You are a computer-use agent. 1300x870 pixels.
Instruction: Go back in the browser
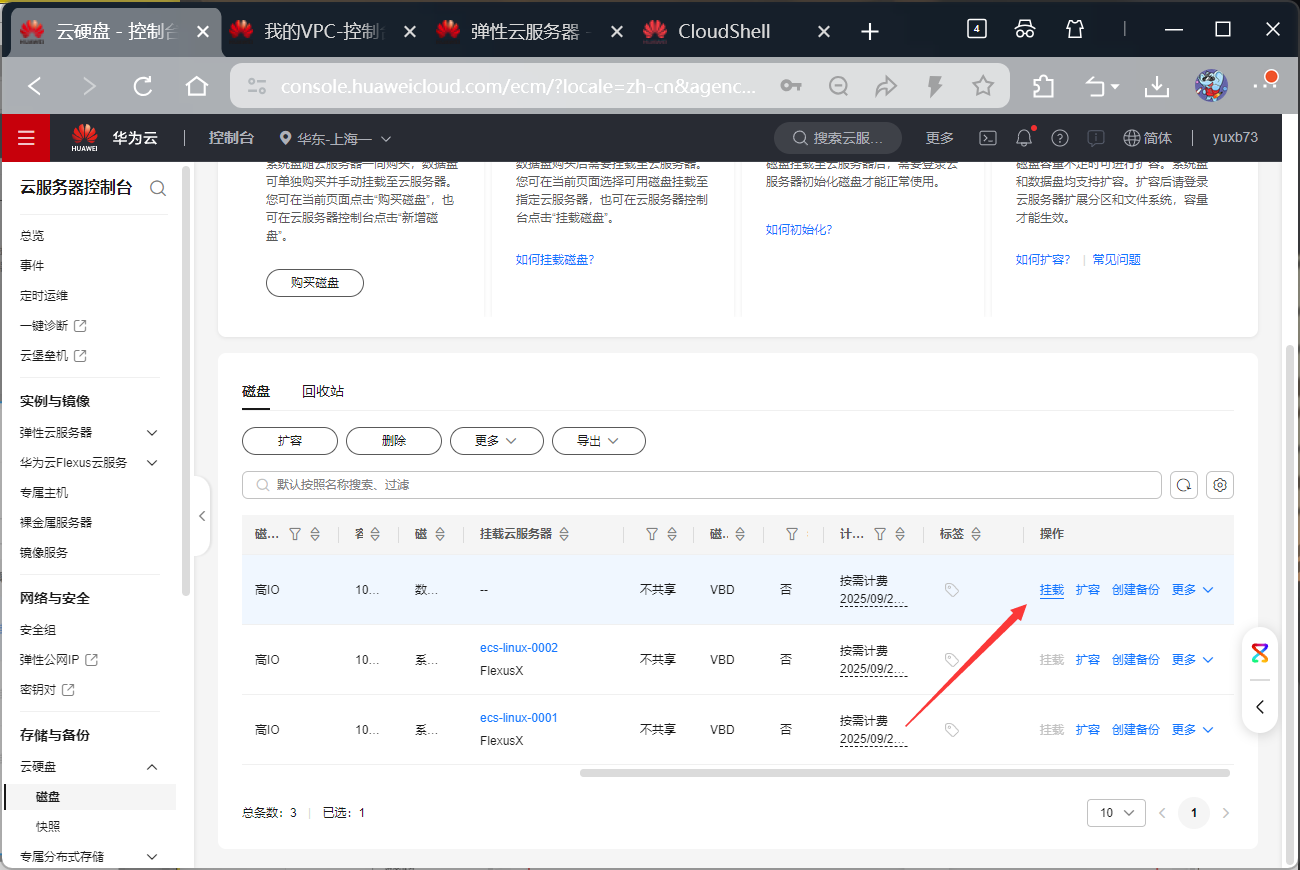[35, 87]
